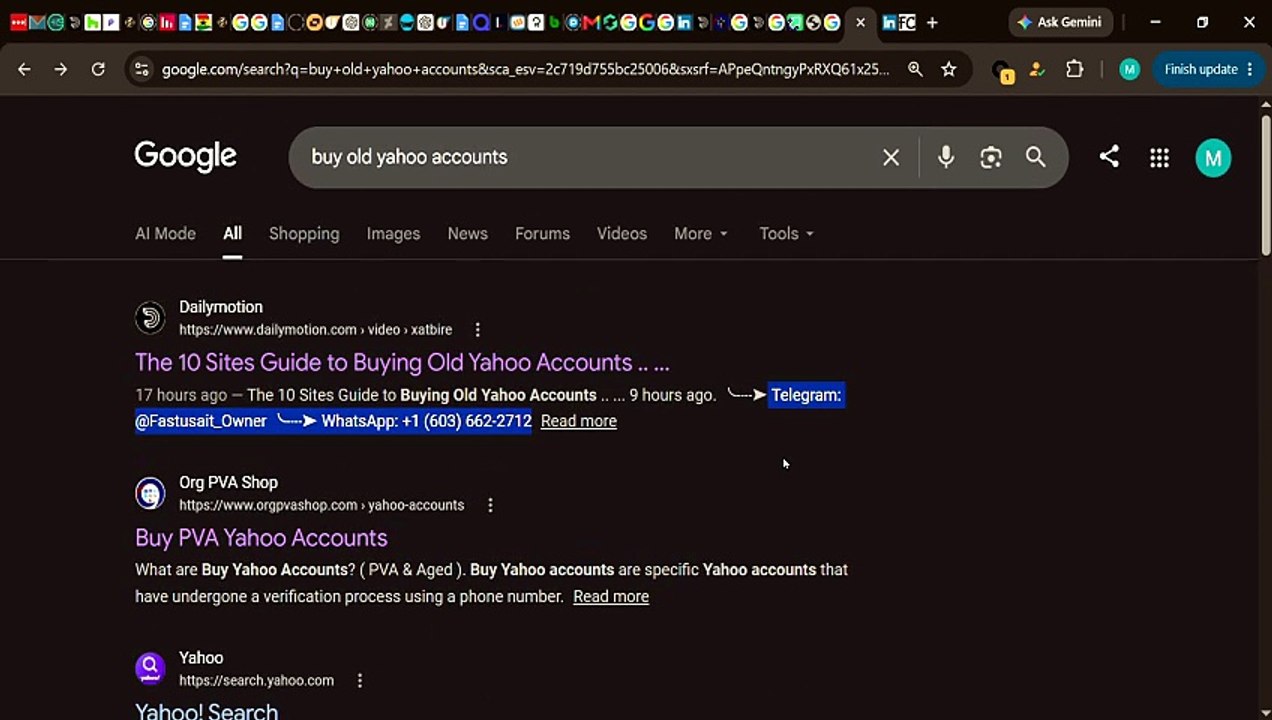Click Read more on Dailymotion snippet
Screen dimensions: 1272x720
[578, 421]
